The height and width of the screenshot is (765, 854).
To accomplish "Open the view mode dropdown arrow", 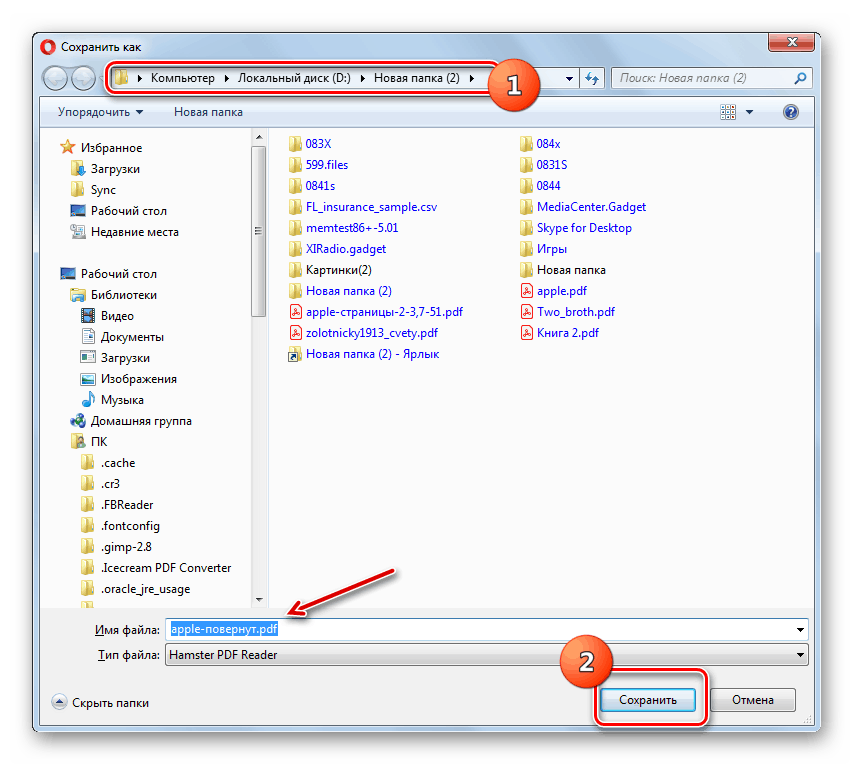I will [749, 112].
